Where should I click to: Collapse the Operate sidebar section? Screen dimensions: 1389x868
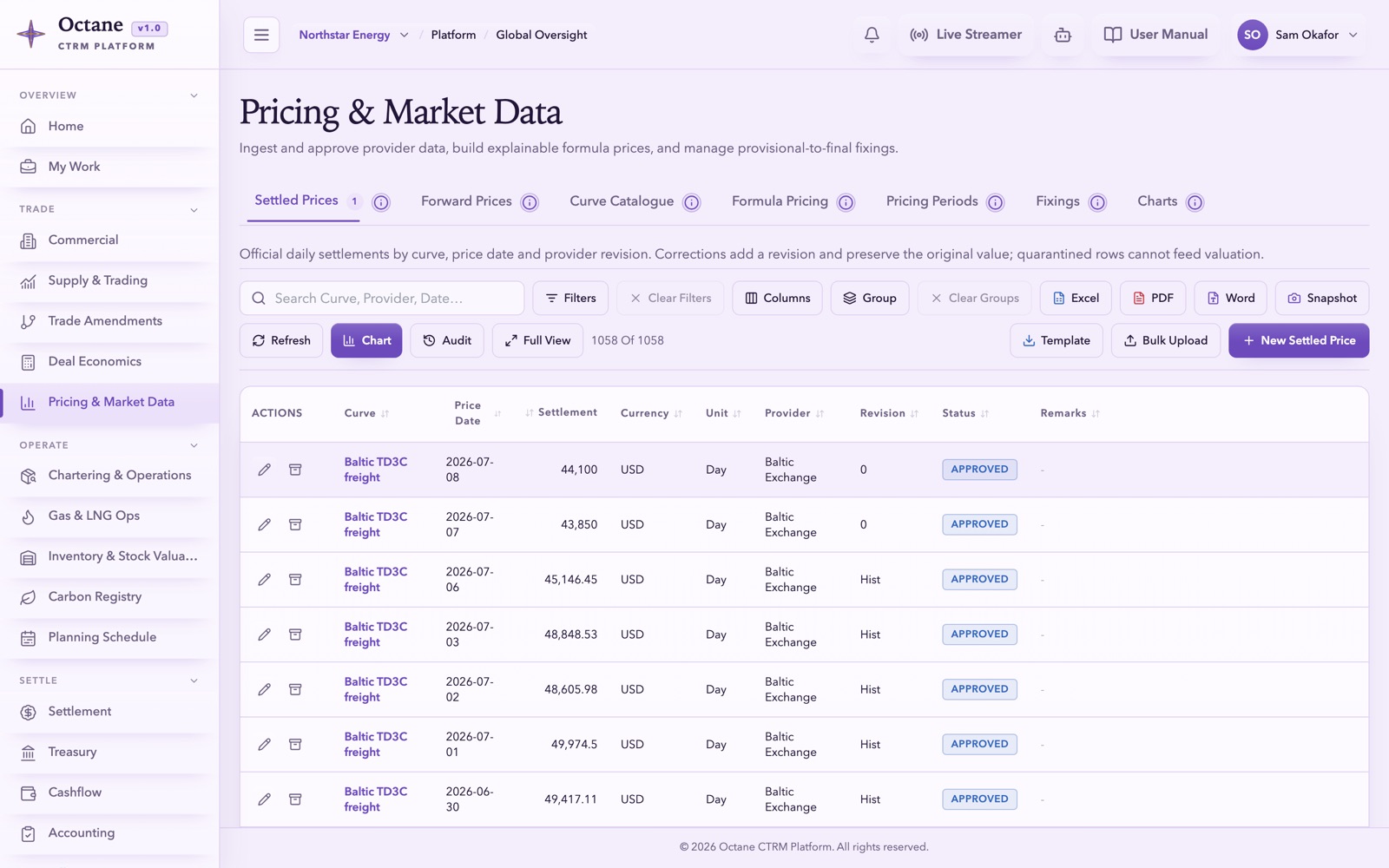[x=194, y=445]
